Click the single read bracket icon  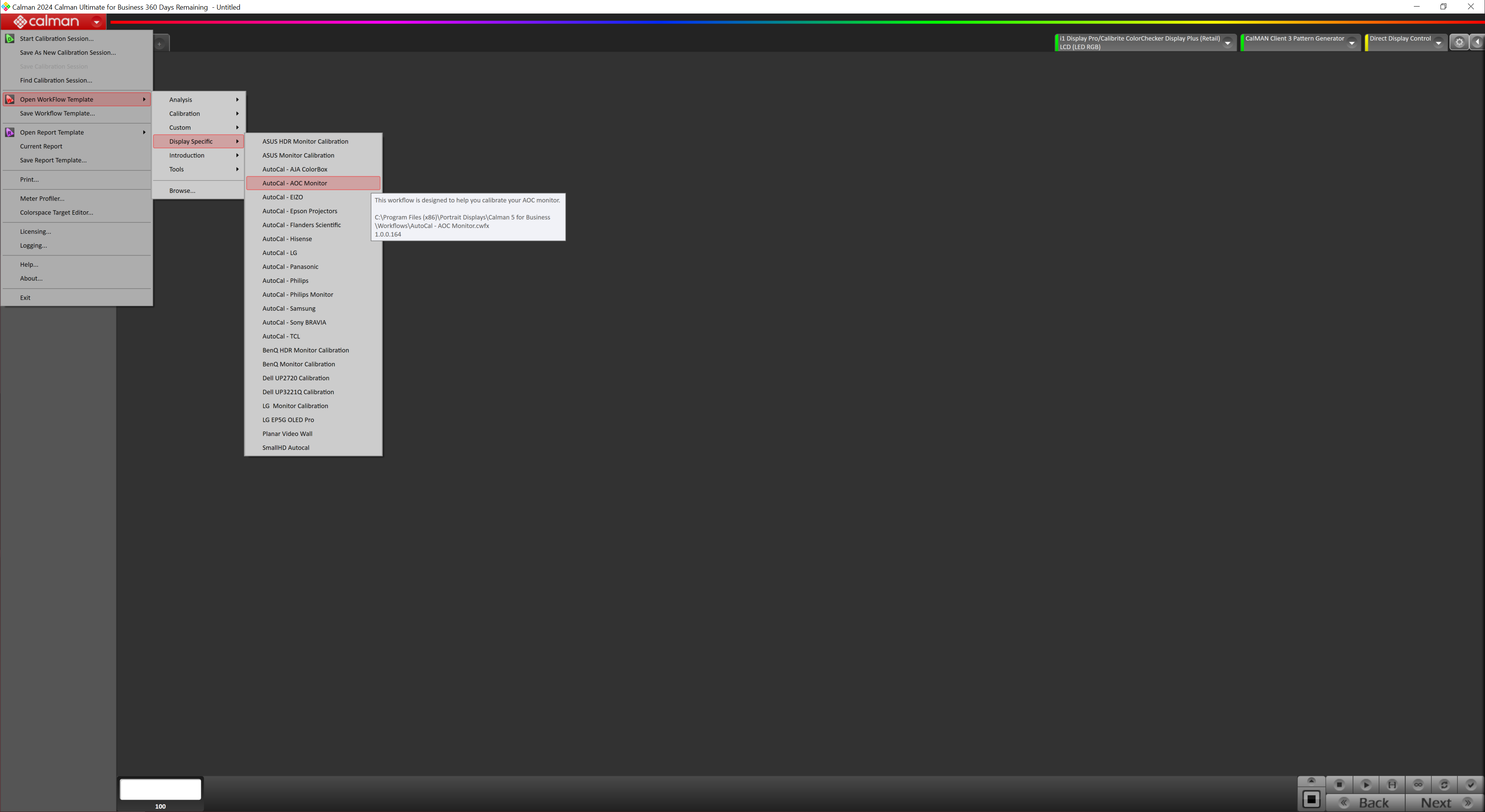(1391, 784)
